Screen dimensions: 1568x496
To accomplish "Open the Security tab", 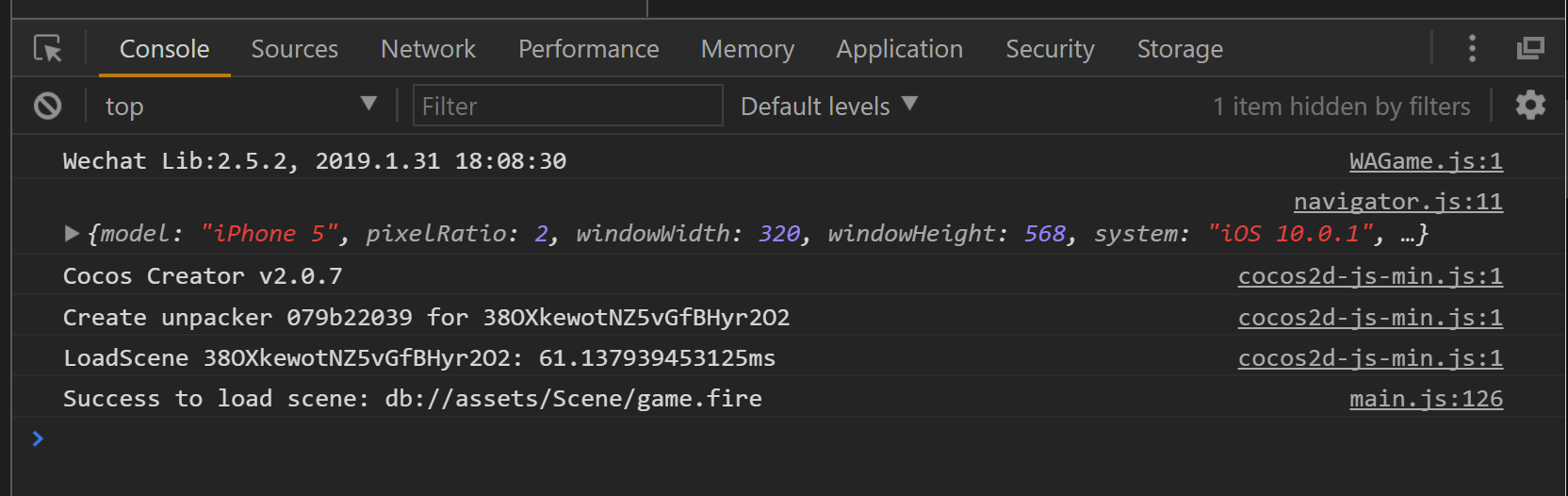I will coord(1050,49).
